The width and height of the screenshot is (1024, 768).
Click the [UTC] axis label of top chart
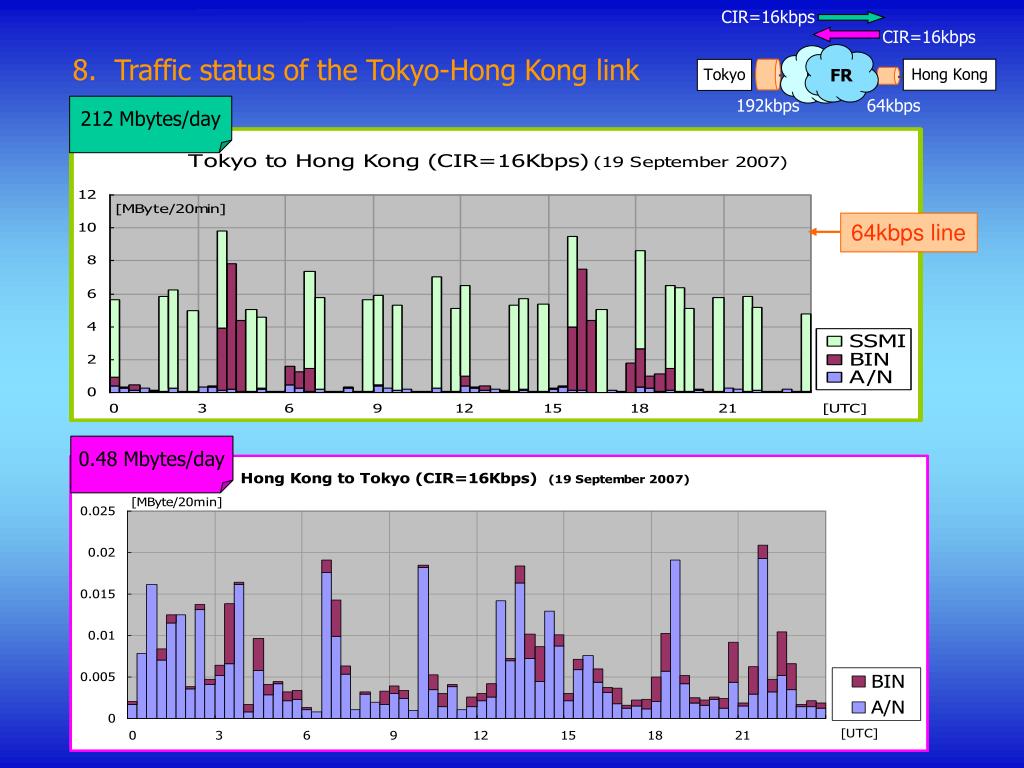[x=844, y=409]
